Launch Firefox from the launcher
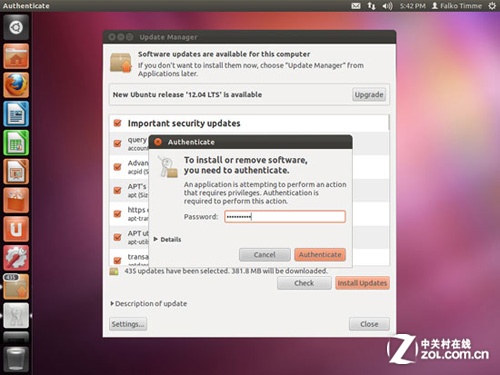500x375 pixels. (16, 85)
